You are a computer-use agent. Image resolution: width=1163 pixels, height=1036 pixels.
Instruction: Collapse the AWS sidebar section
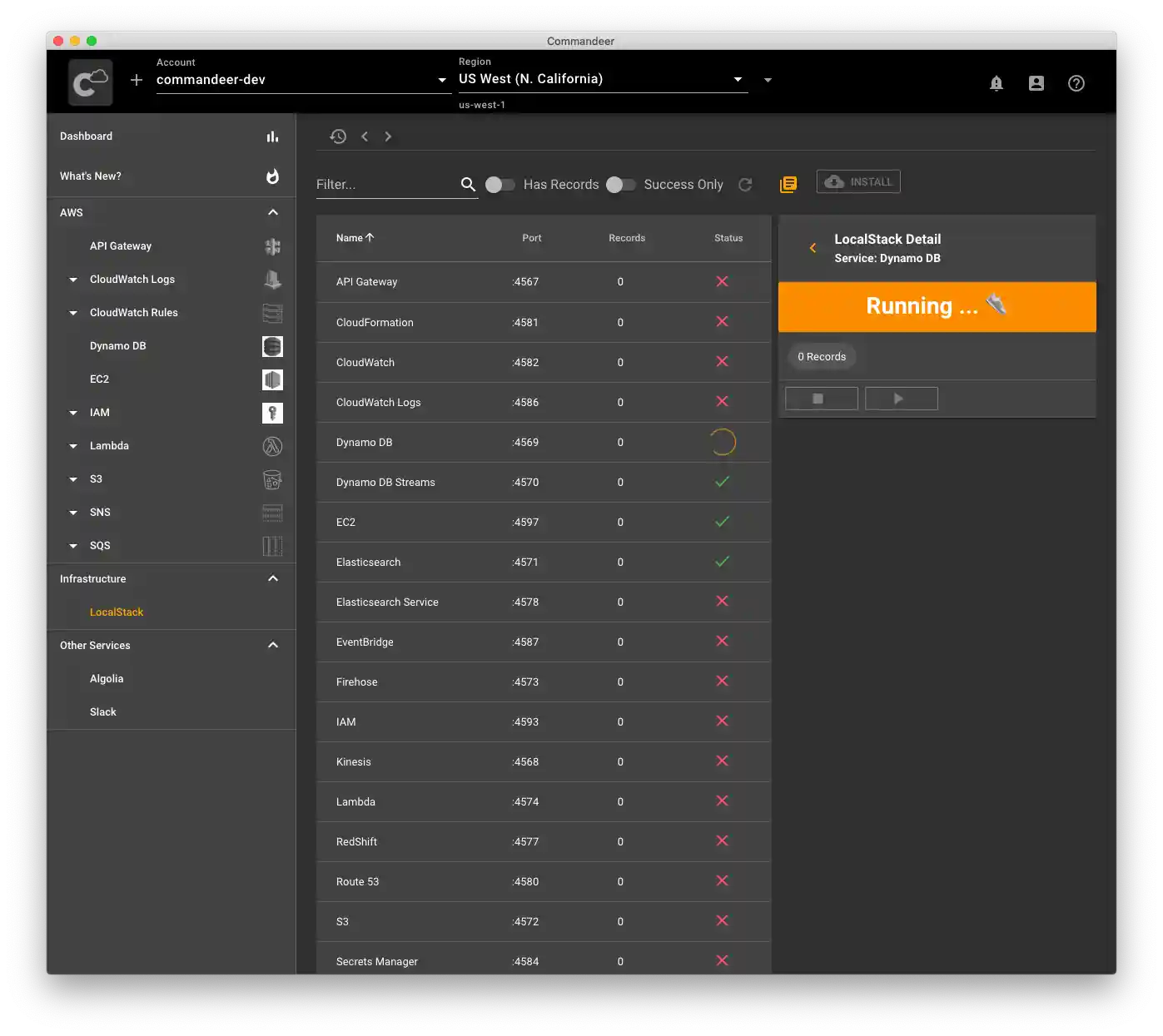coord(272,213)
